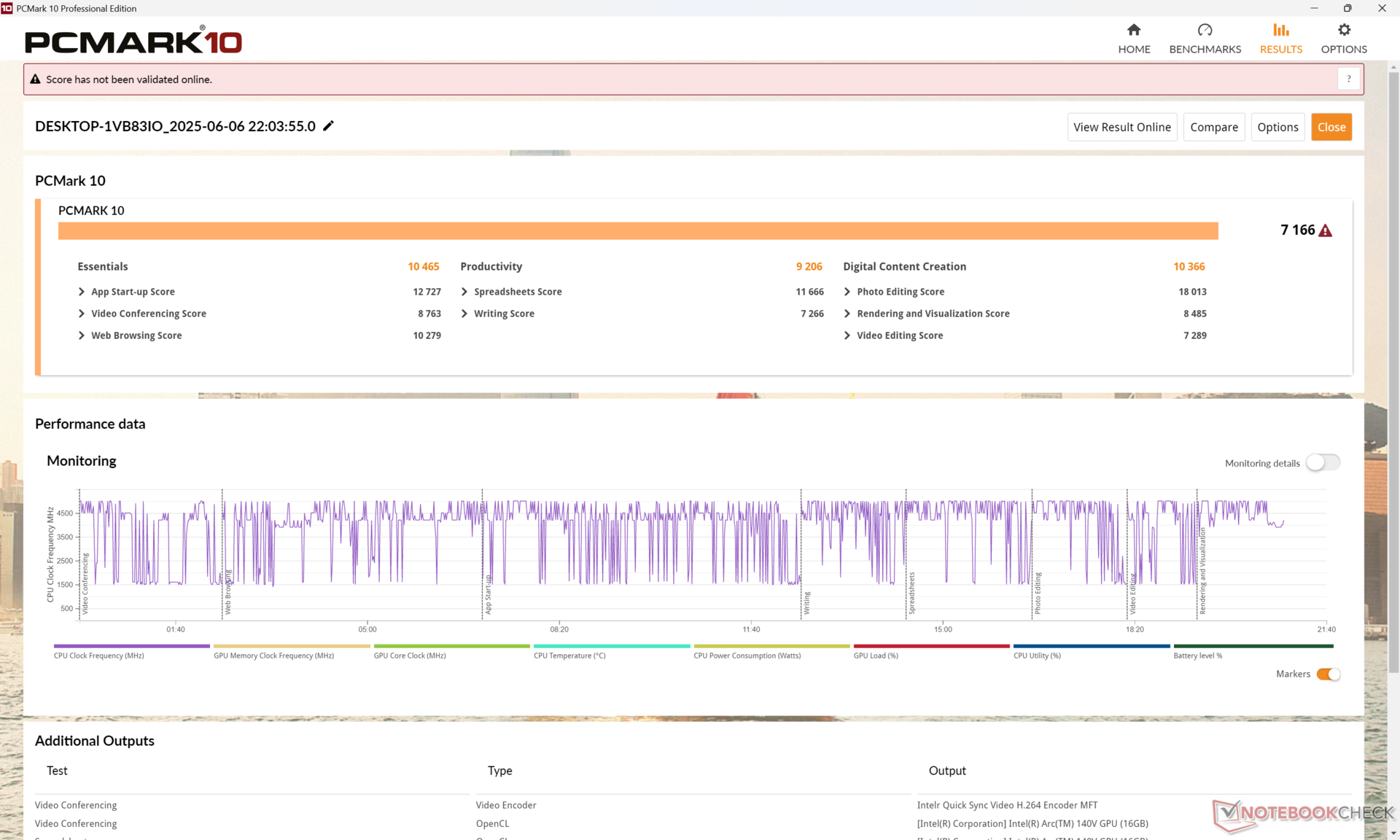Image resolution: width=1400 pixels, height=840 pixels.
Task: Select the Results bar chart icon
Action: point(1280,30)
